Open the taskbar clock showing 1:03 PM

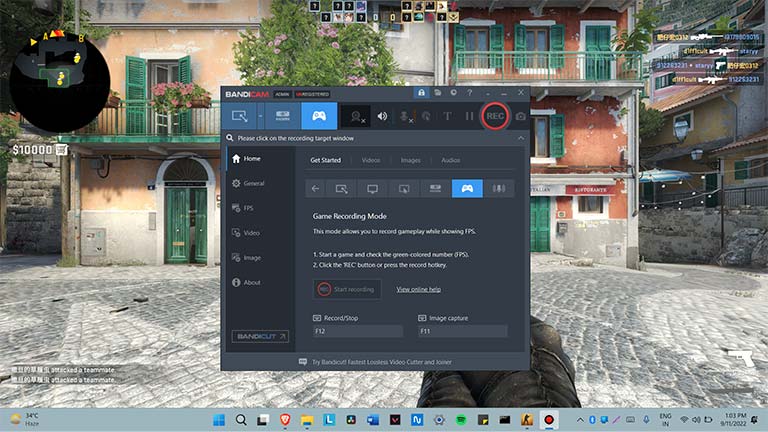(x=733, y=419)
